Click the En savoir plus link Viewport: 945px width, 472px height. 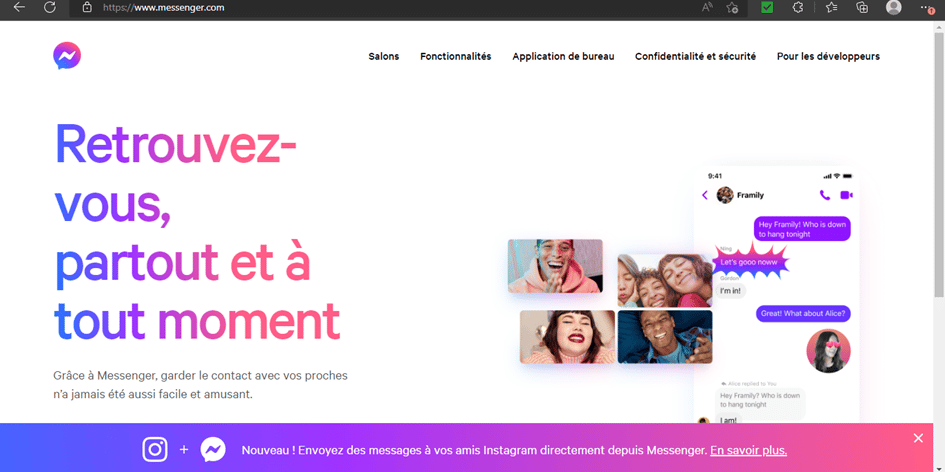pos(749,450)
